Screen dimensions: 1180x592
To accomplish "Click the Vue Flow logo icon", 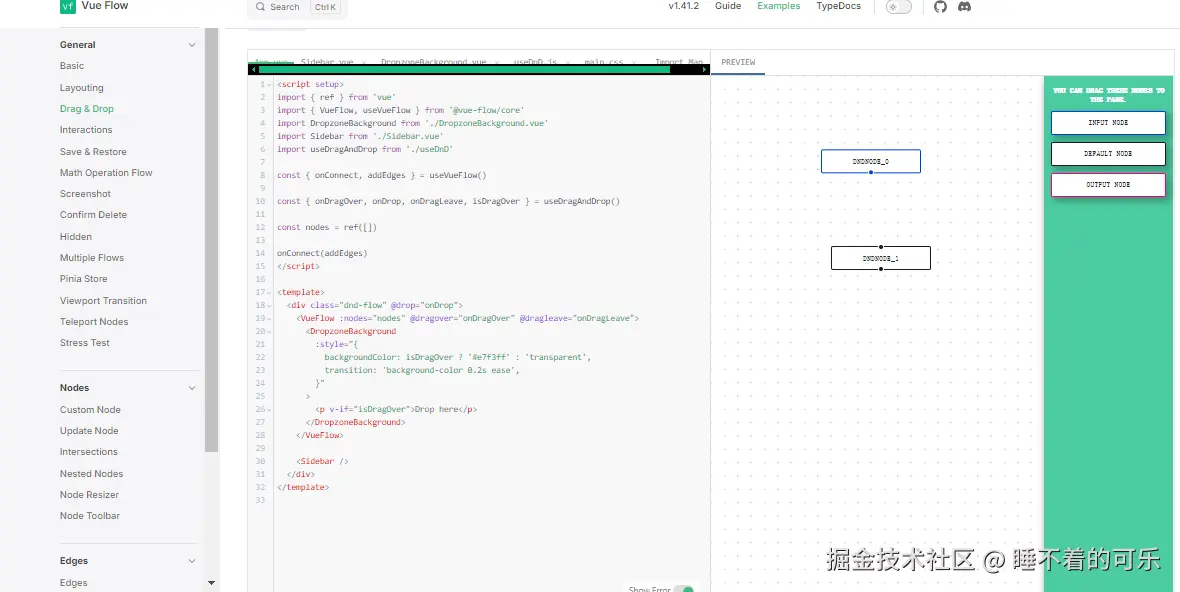I will (x=68, y=7).
